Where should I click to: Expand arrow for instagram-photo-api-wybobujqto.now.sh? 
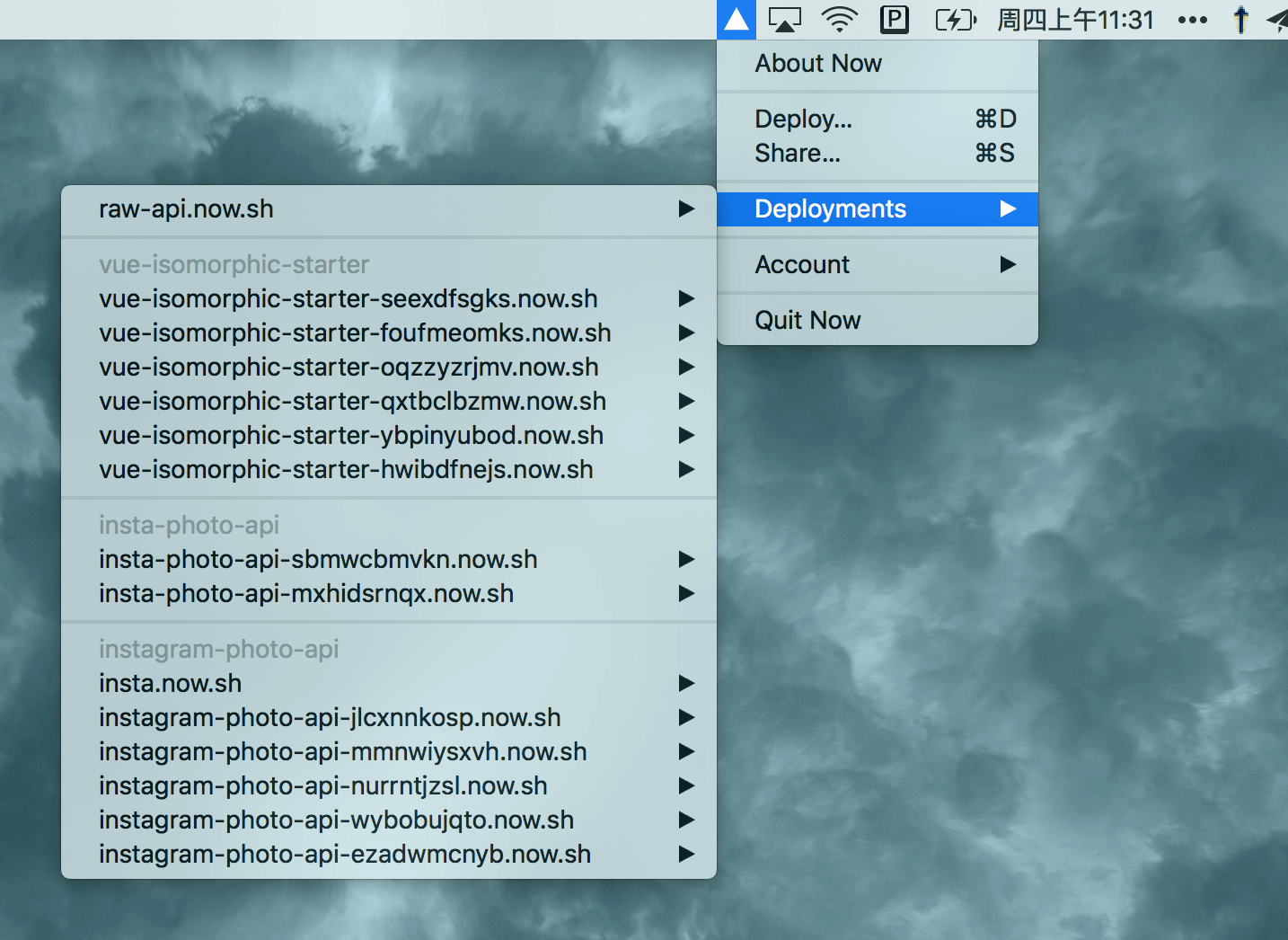(x=686, y=820)
